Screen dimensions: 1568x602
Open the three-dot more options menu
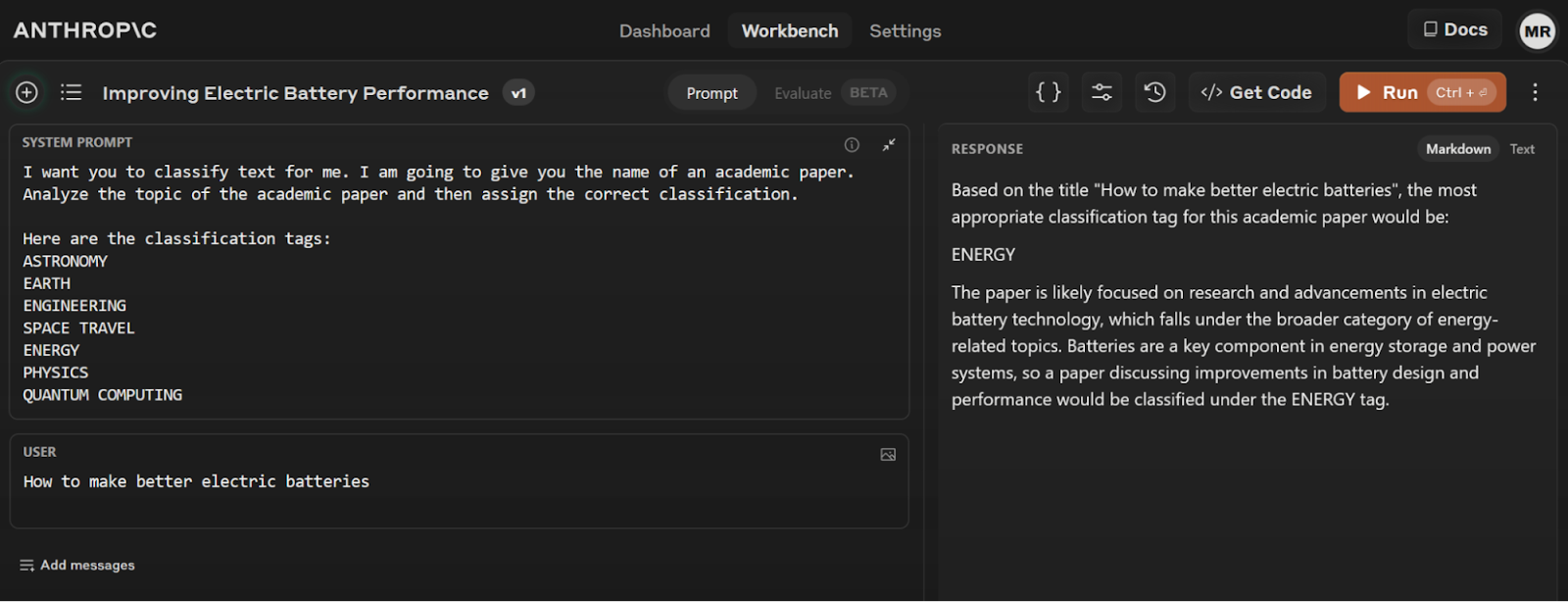coord(1535,92)
